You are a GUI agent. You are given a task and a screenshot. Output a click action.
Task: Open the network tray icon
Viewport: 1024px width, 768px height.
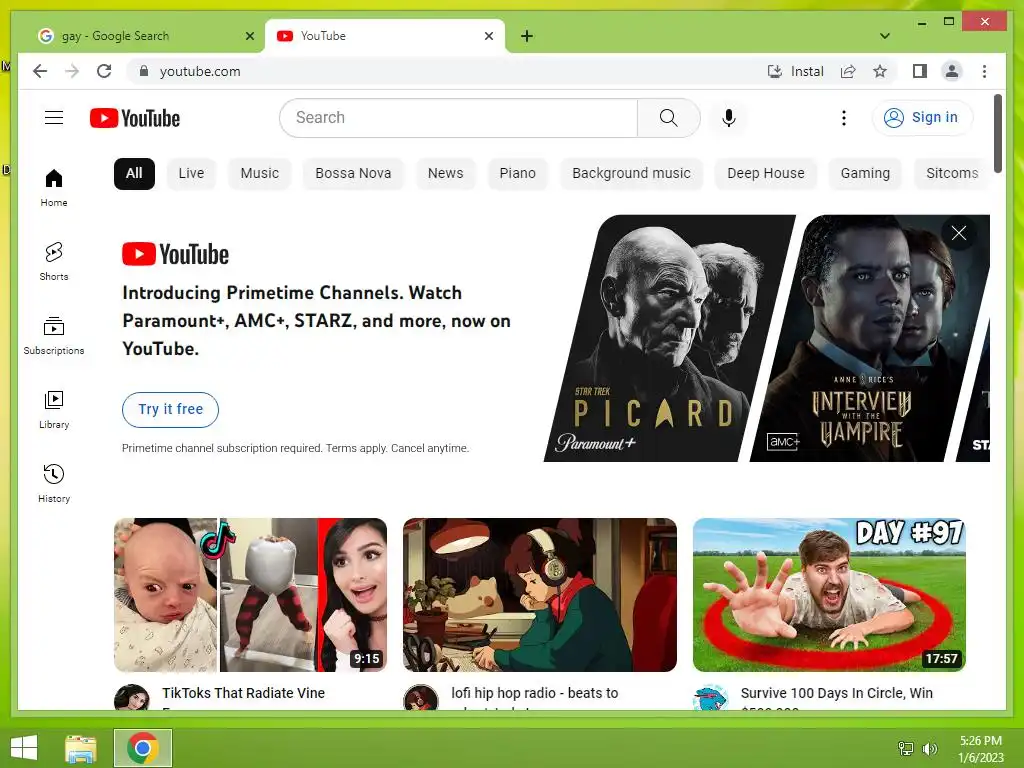coord(905,748)
